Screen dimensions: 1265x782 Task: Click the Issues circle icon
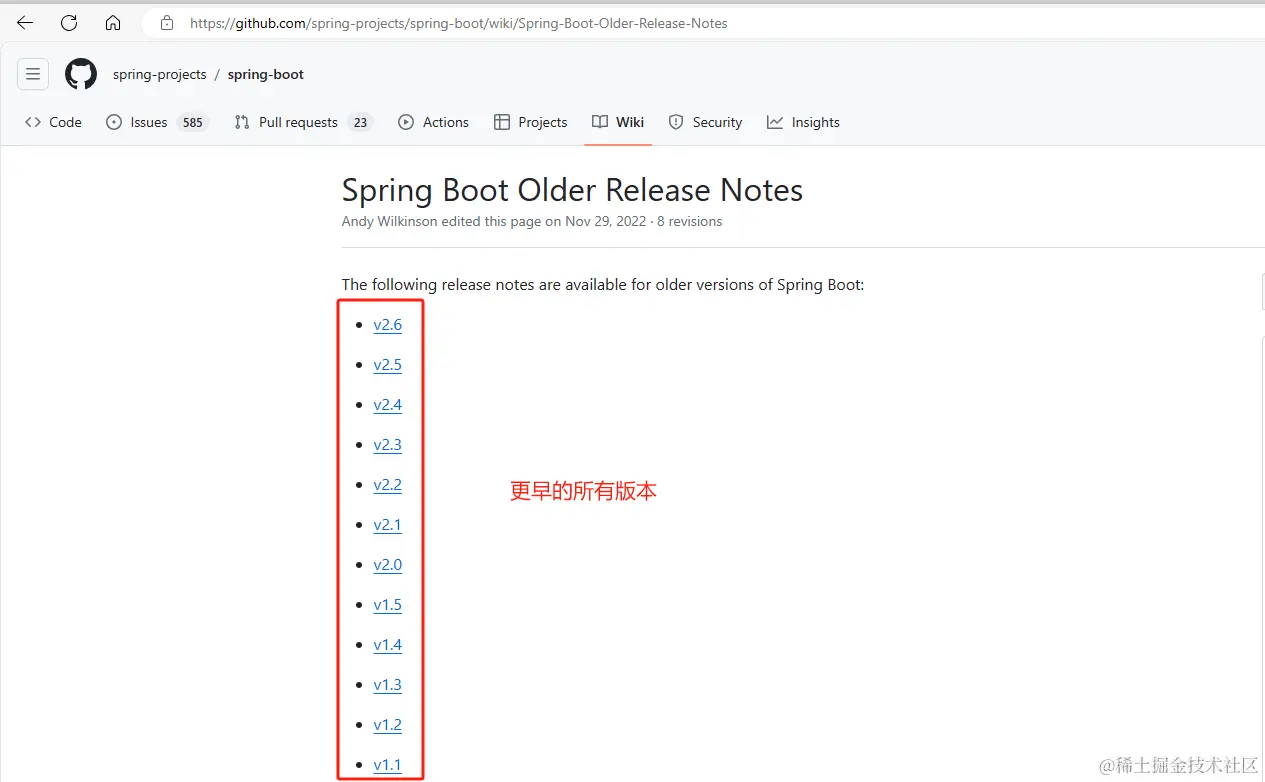point(114,122)
